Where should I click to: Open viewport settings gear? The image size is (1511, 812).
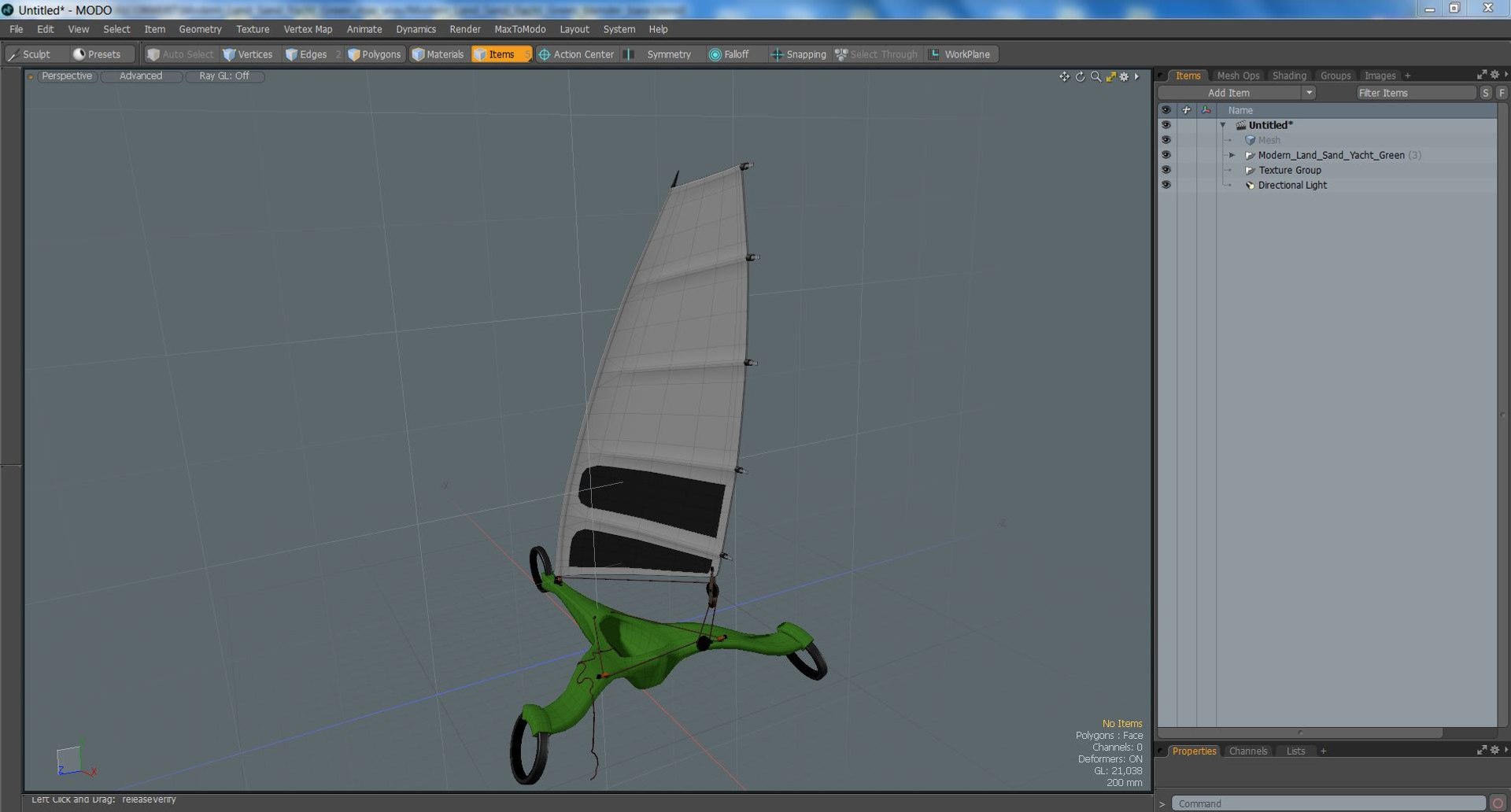[1125, 76]
